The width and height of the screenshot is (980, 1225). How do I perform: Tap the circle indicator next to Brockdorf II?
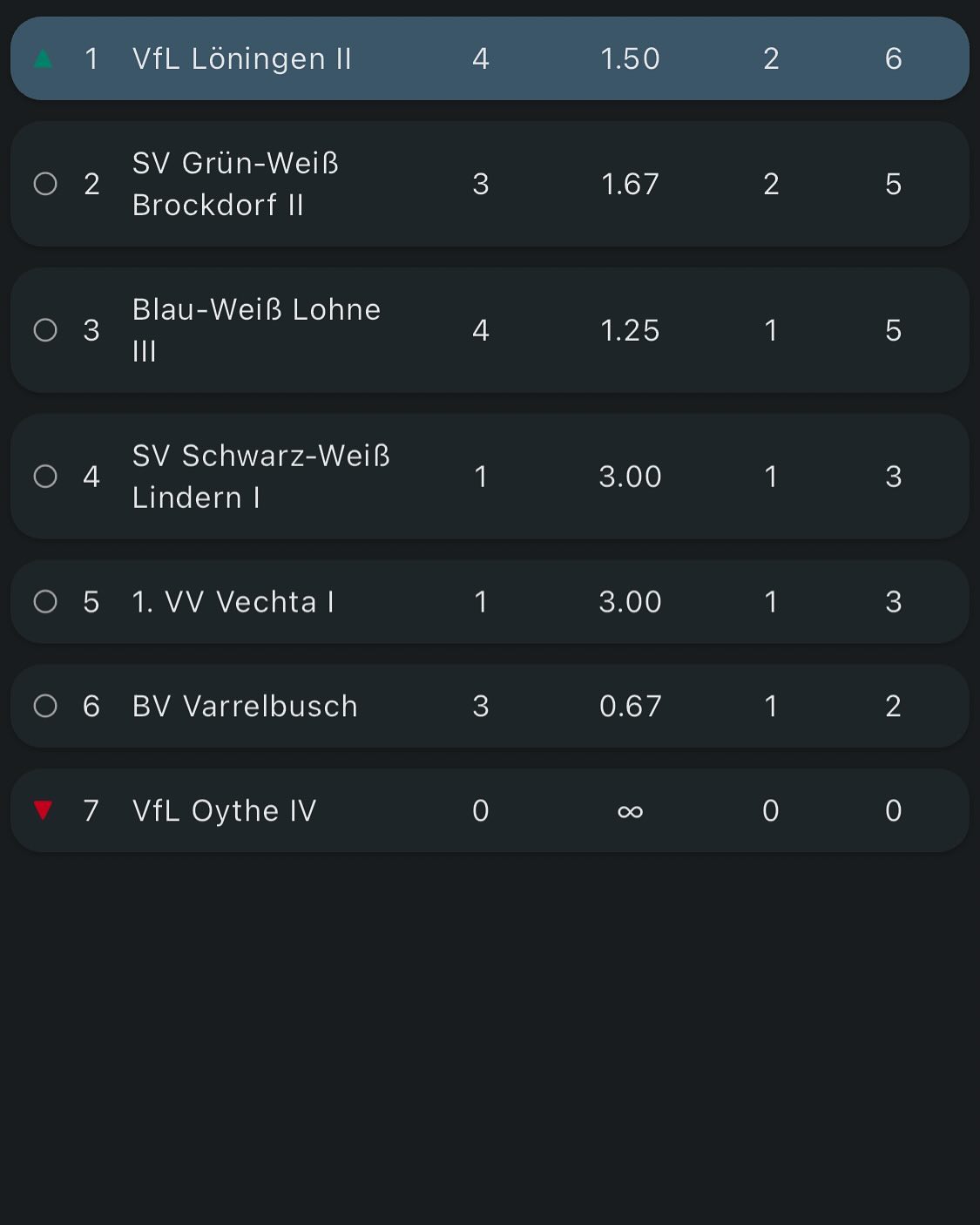coord(45,184)
